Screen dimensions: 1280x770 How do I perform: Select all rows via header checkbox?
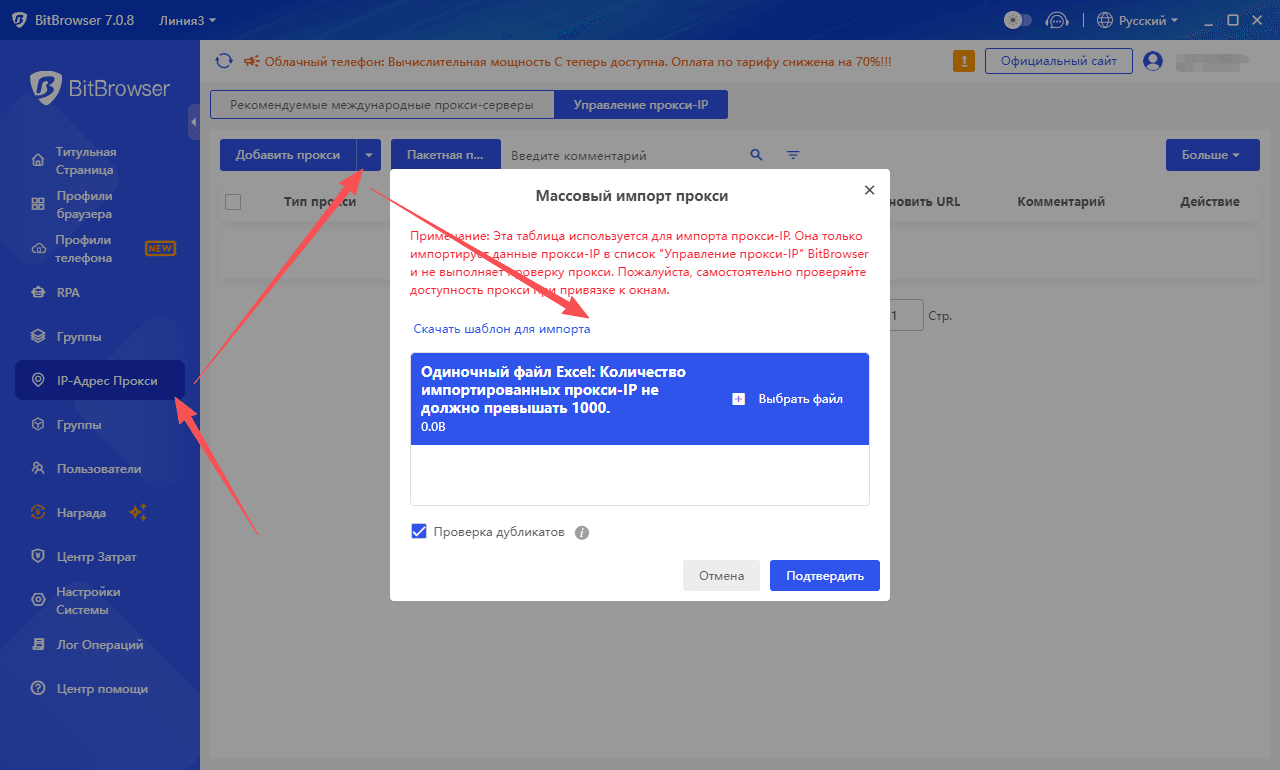[x=233, y=202]
